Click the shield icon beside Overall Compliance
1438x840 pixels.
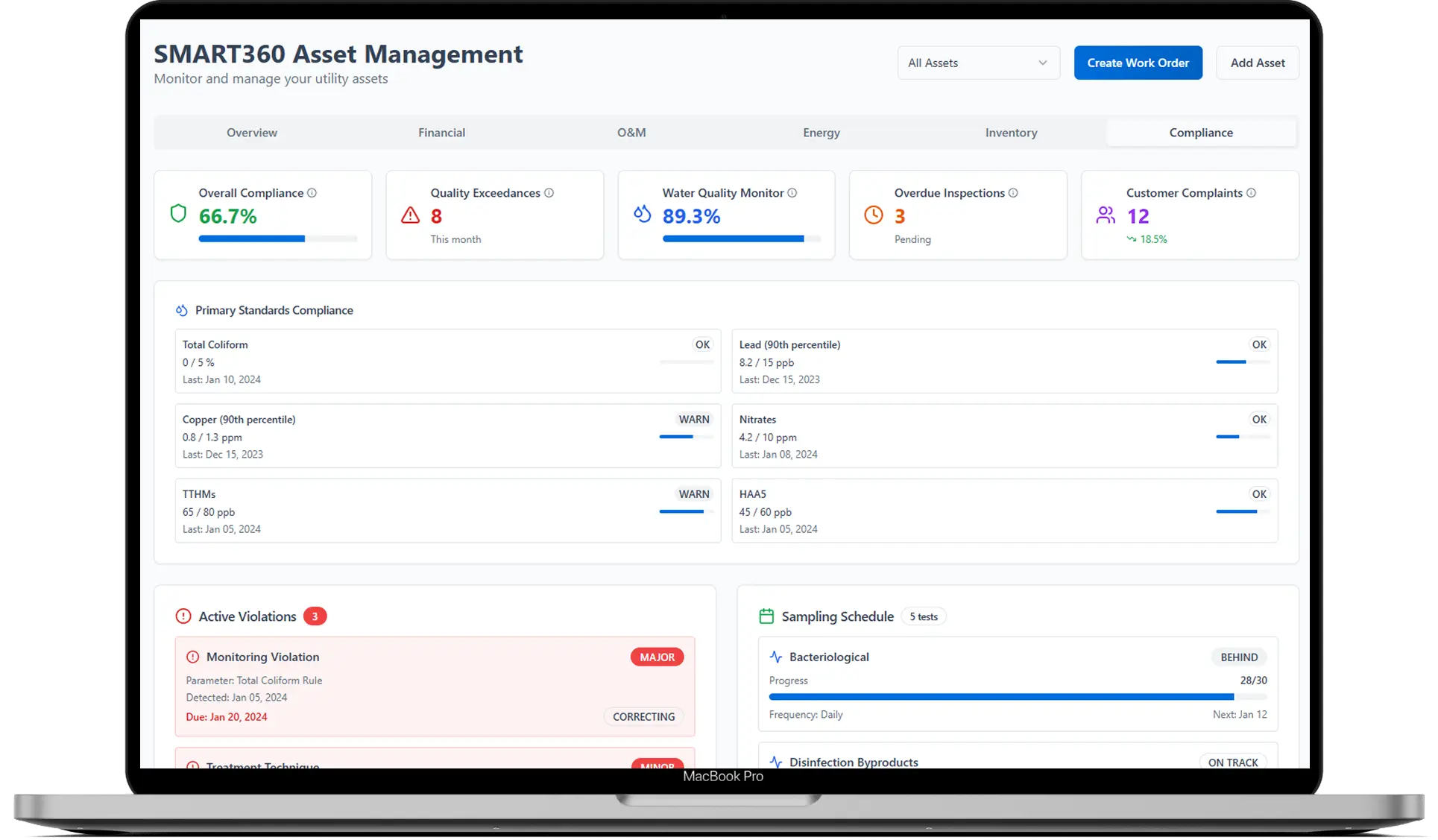click(178, 213)
